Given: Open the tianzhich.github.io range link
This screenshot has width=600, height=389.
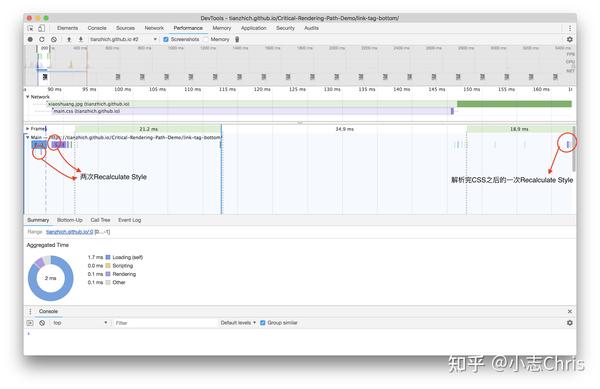Looking at the screenshot, I should tap(70, 232).
